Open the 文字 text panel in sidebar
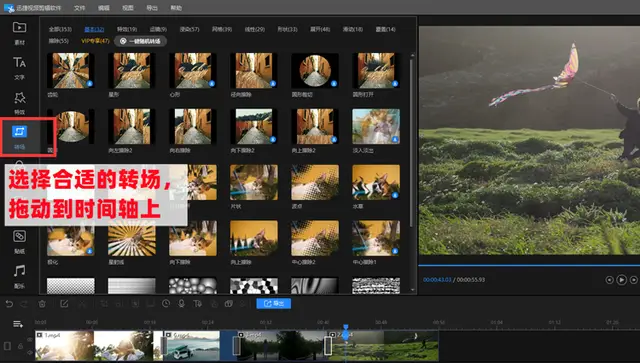The height and width of the screenshot is (363, 640). [x=19, y=67]
